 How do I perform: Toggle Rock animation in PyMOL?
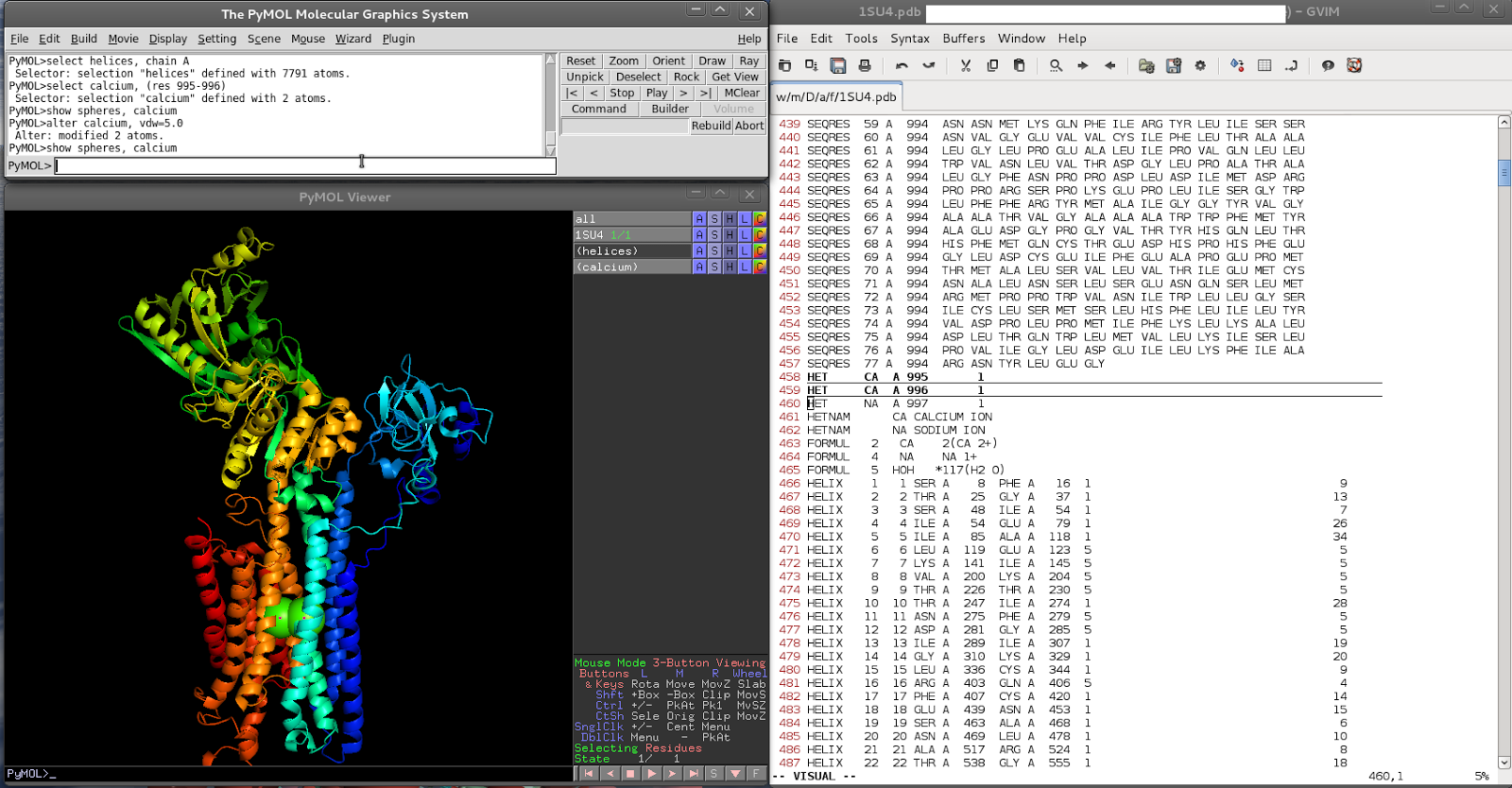click(686, 77)
